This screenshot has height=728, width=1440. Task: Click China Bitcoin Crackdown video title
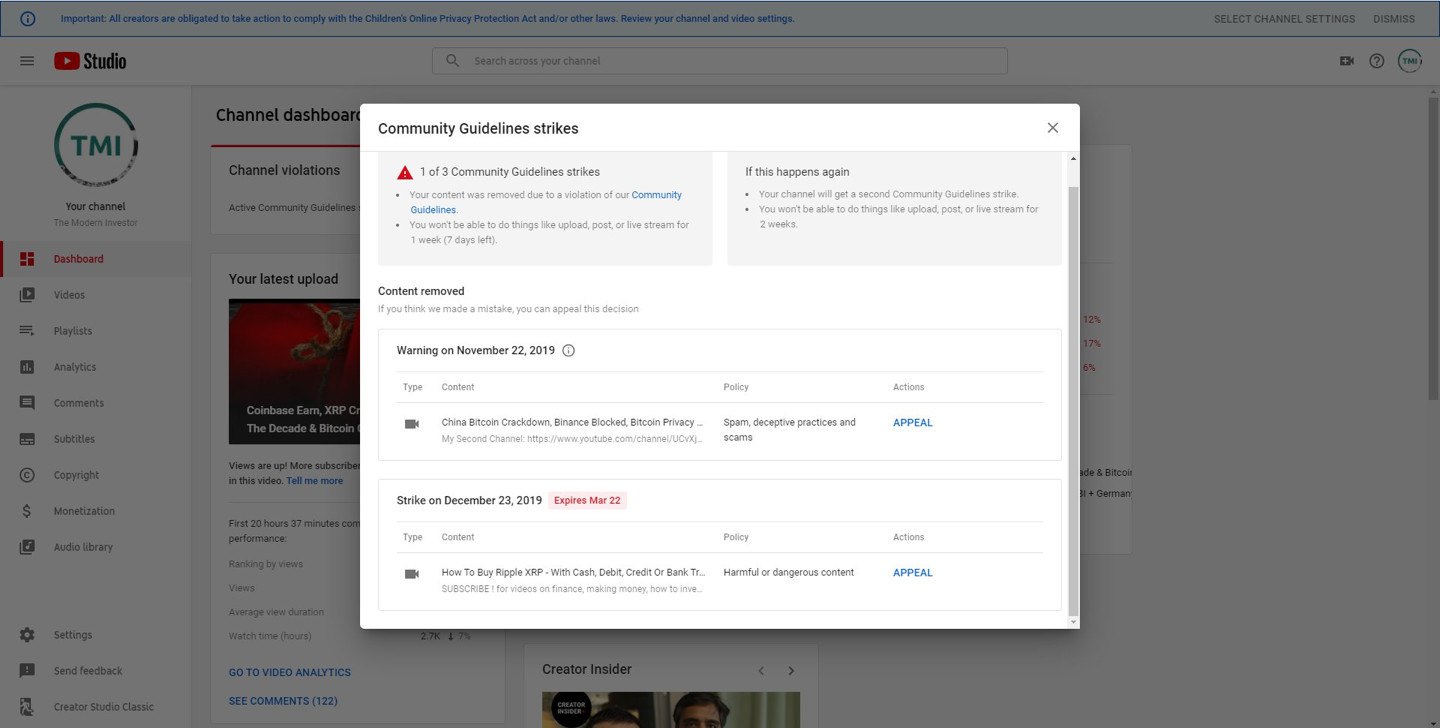tap(572, 423)
